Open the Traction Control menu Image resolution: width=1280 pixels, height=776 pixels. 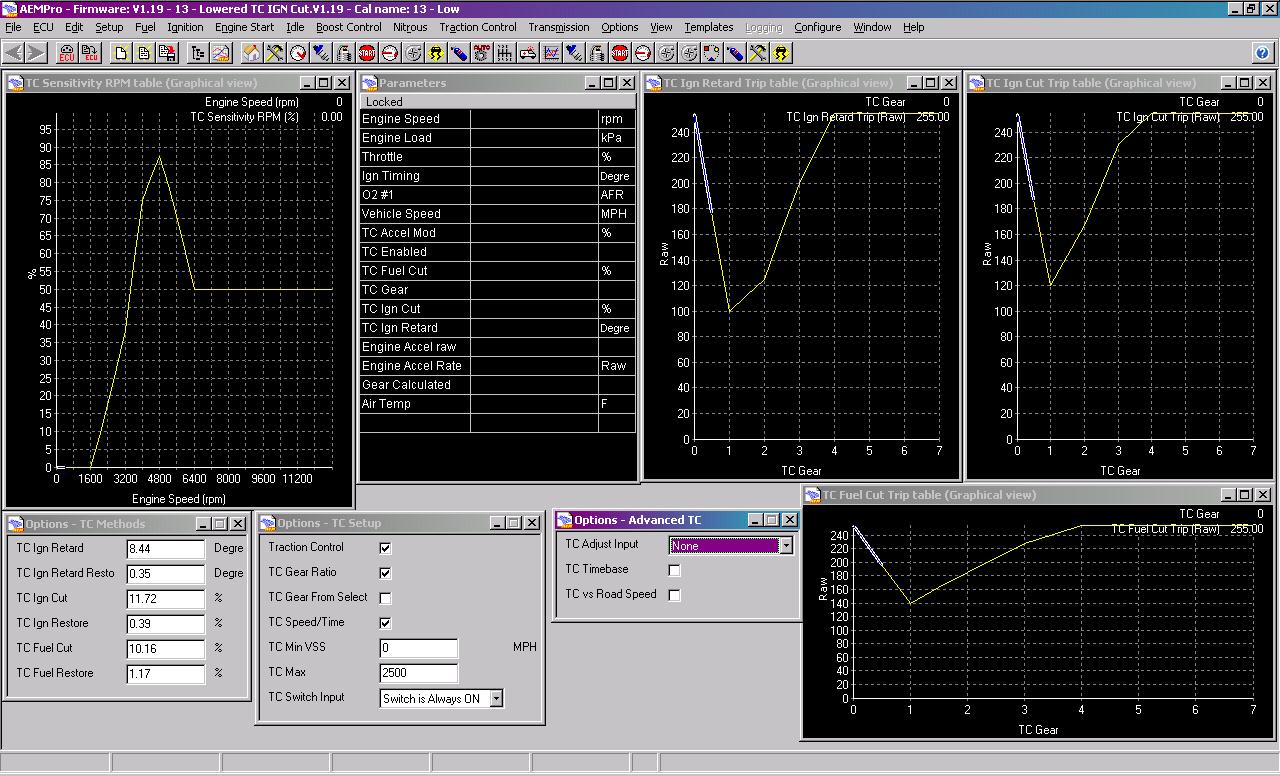[x=478, y=27]
